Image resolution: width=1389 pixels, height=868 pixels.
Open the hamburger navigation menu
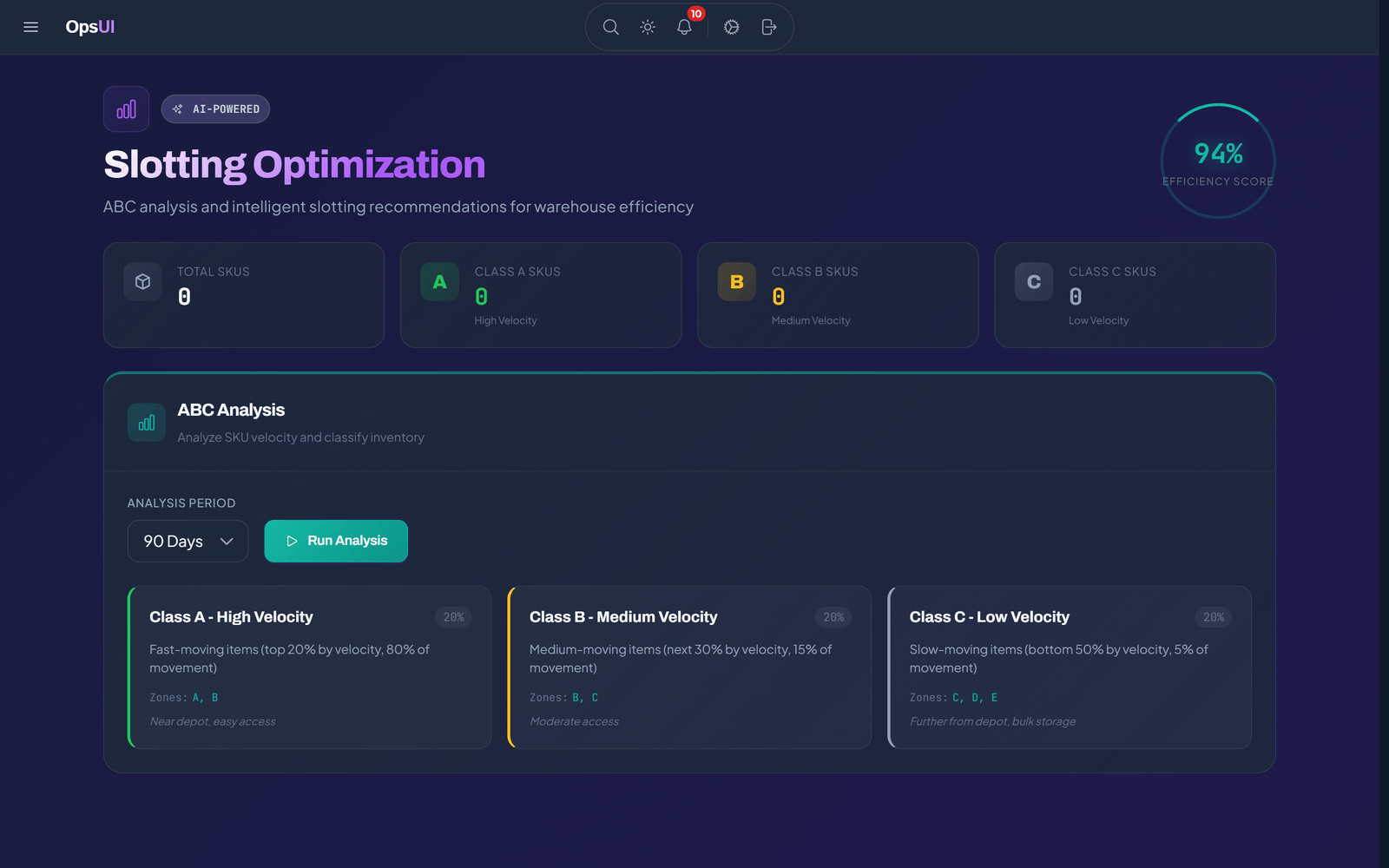point(30,27)
